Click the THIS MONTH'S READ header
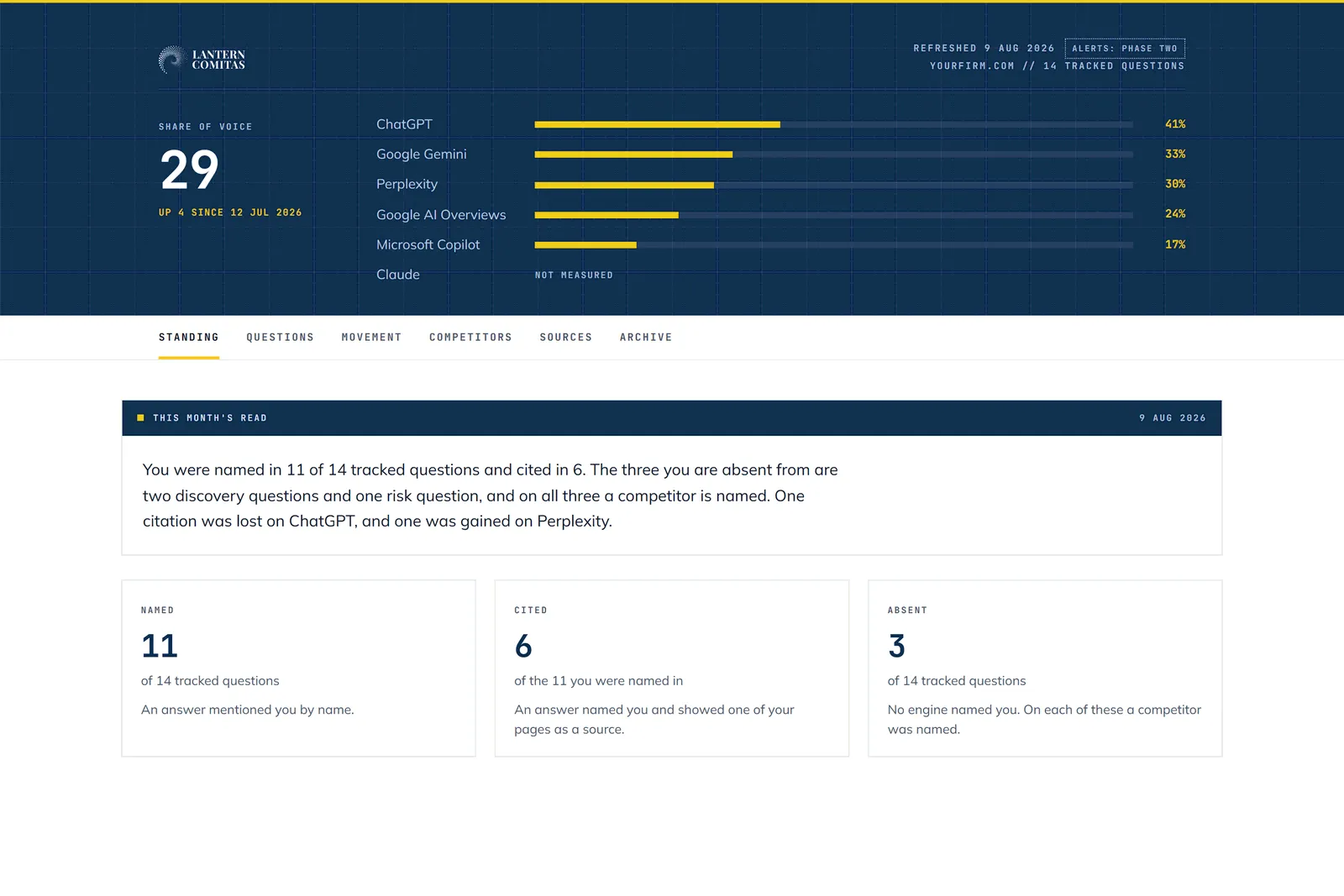Viewport: 1344px width, 896px height. (210, 418)
